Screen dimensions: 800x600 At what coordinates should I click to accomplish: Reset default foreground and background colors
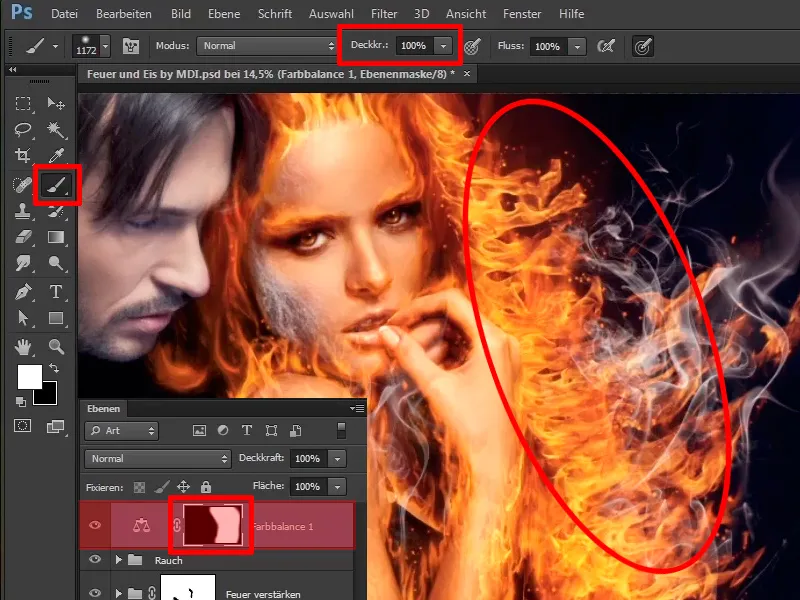[x=21, y=402]
